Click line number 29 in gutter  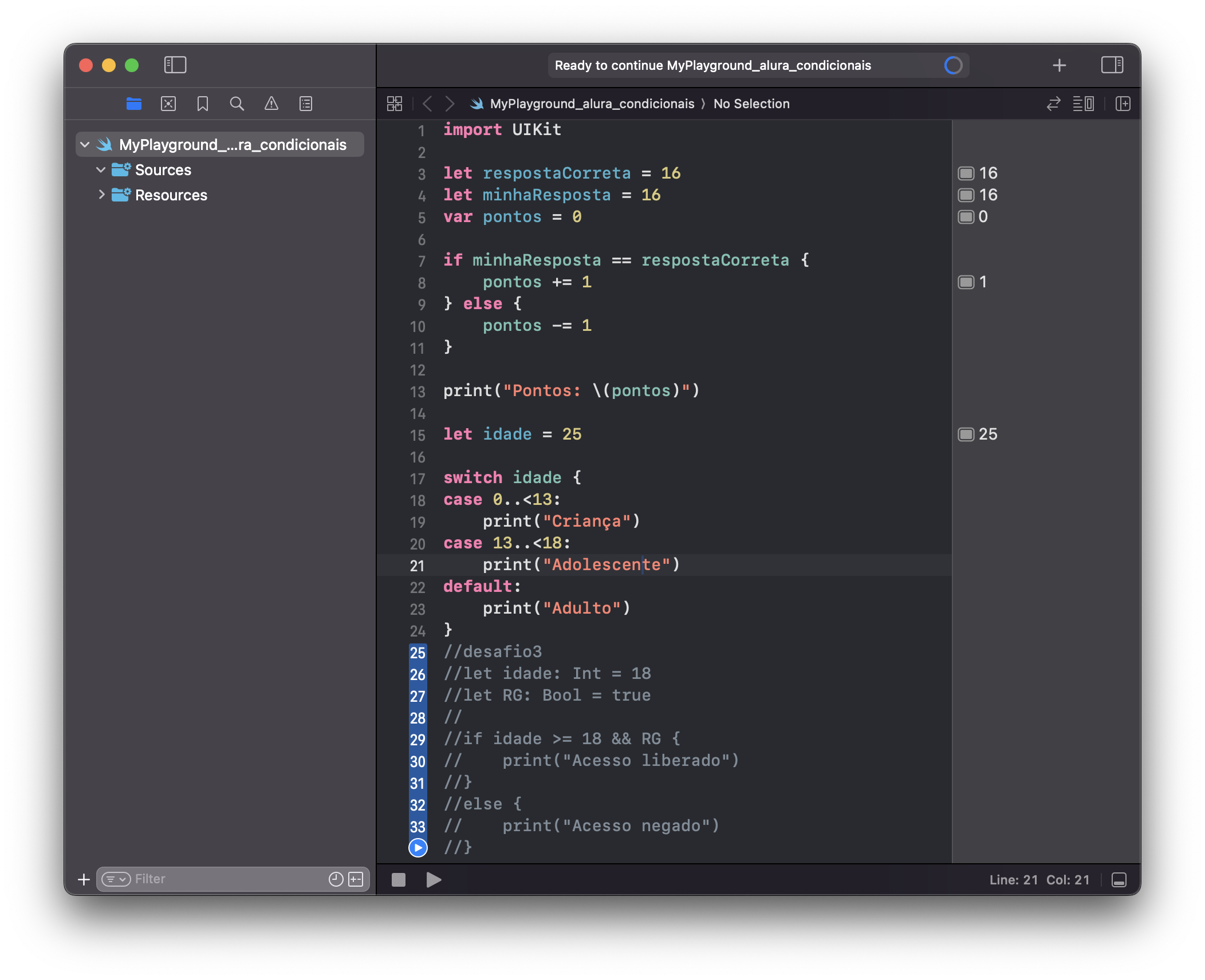point(418,740)
